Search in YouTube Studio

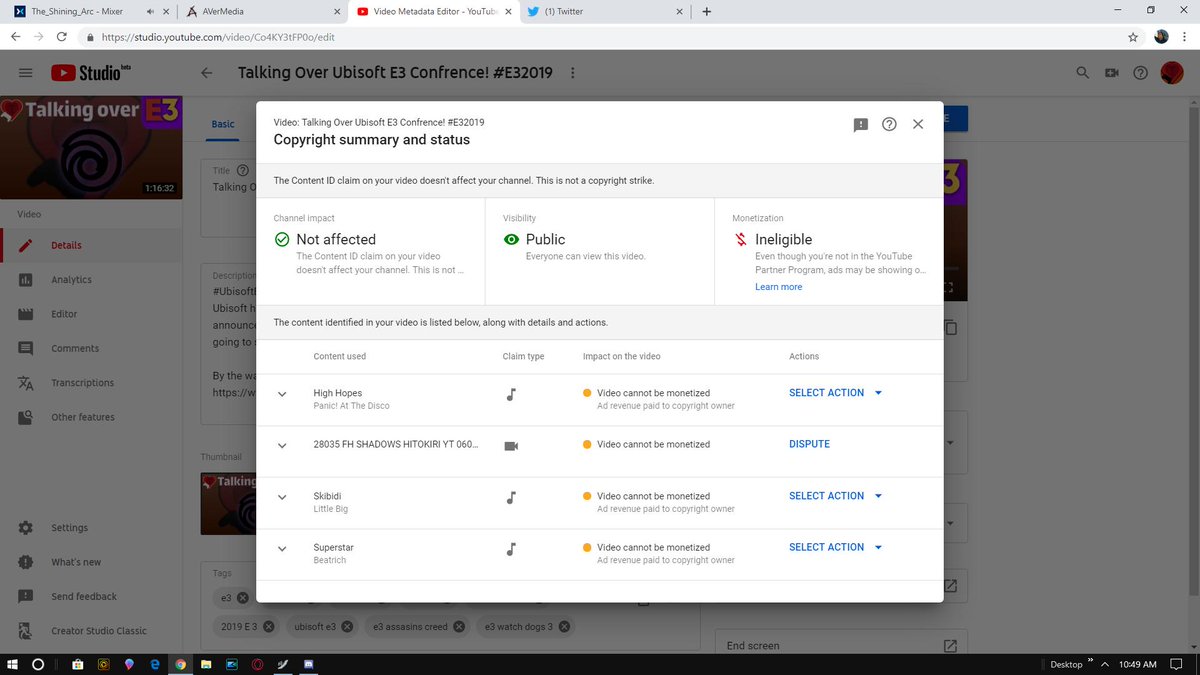1082,73
